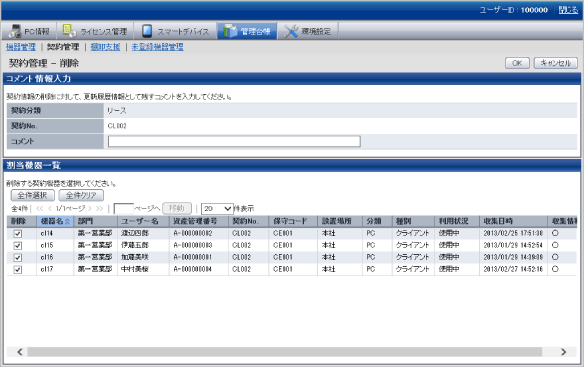This screenshot has width=584, height=367.
Task: Uncheck the delete box for cl14
Action: [x=18, y=234]
